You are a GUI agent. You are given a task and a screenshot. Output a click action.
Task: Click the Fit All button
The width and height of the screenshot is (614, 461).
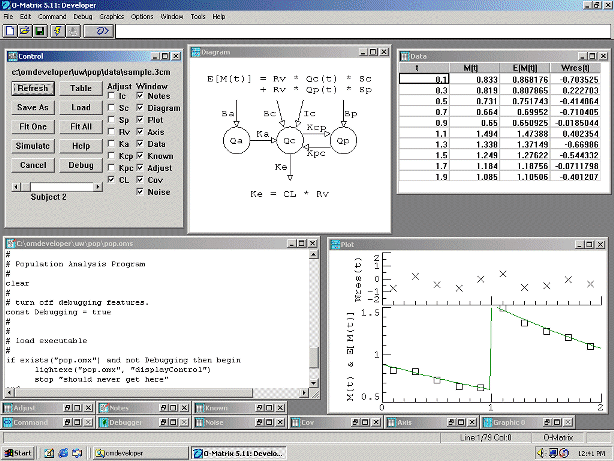(x=81, y=127)
